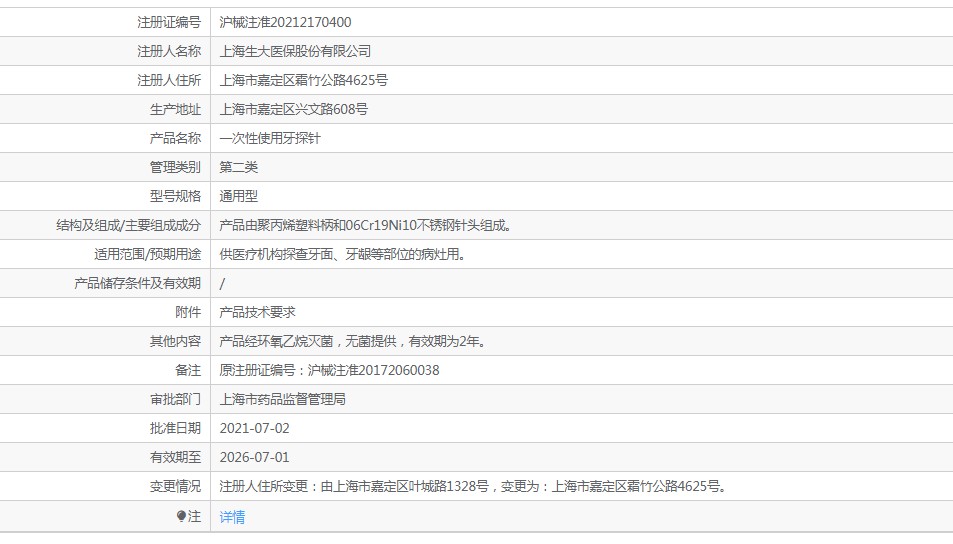Image resolution: width=953 pixels, height=544 pixels.
Task: Click the 有效期至 label
Action: pyautogui.click(x=176, y=457)
